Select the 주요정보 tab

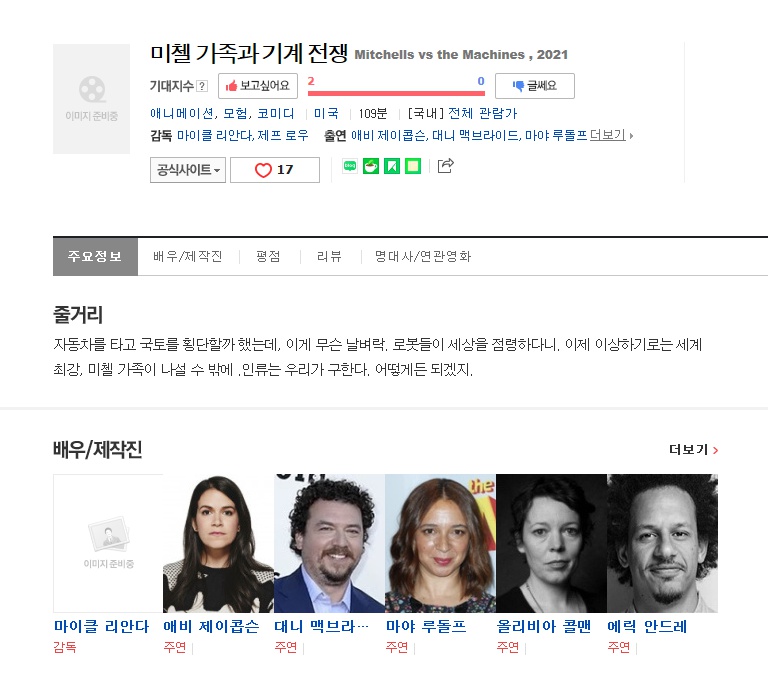[x=96, y=257]
